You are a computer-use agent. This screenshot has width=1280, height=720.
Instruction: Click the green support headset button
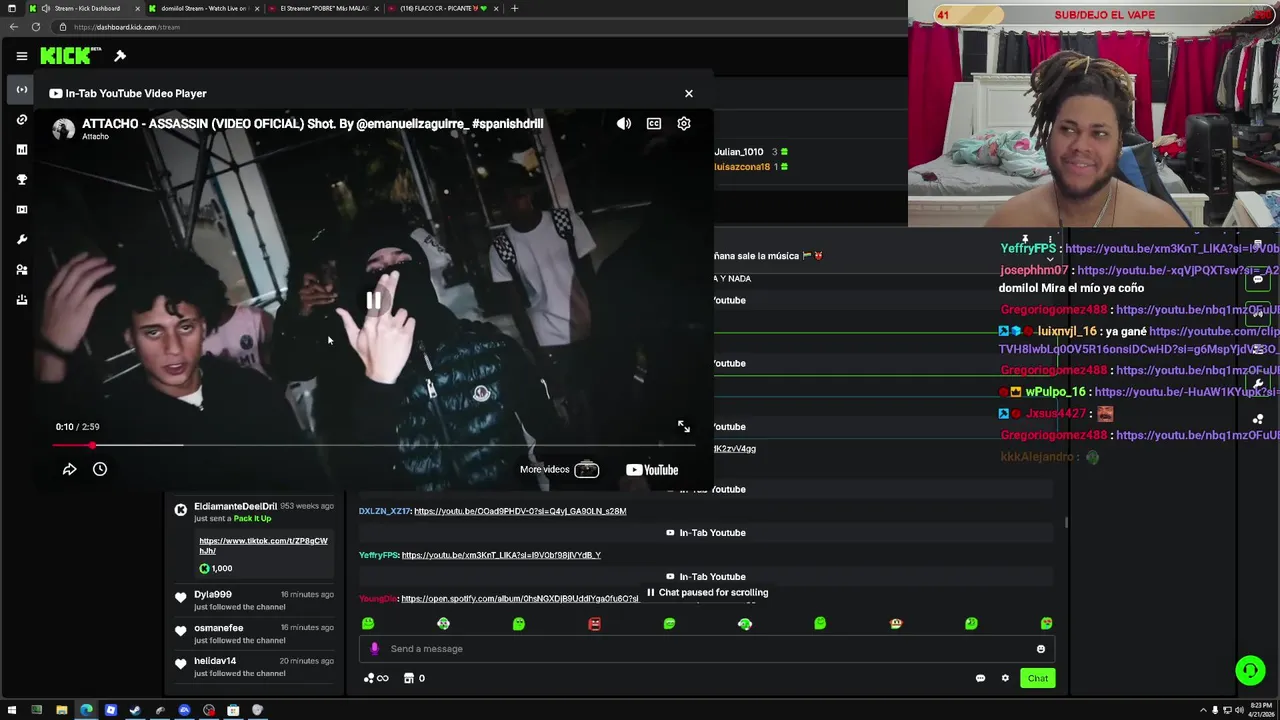(x=1250, y=670)
